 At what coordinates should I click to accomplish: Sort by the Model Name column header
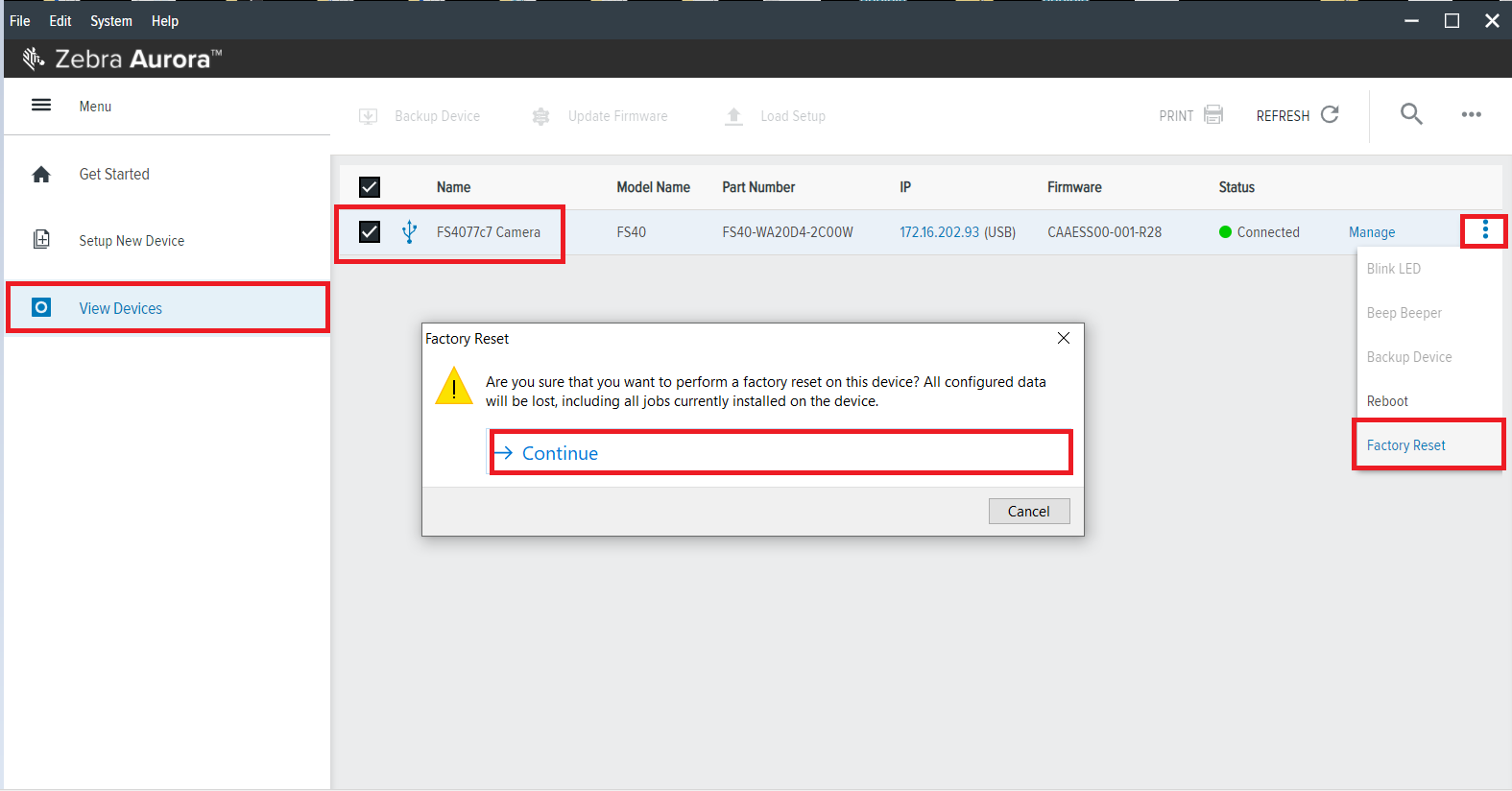pos(653,187)
